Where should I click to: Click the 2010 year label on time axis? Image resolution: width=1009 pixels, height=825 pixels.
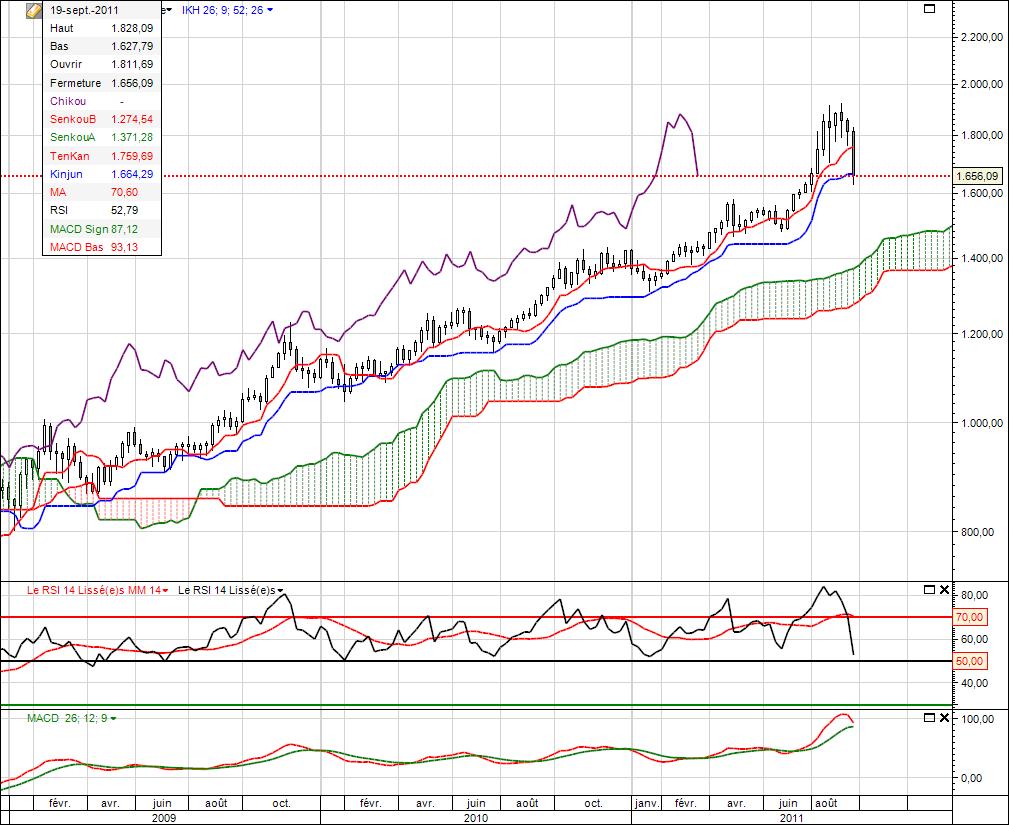point(477,817)
